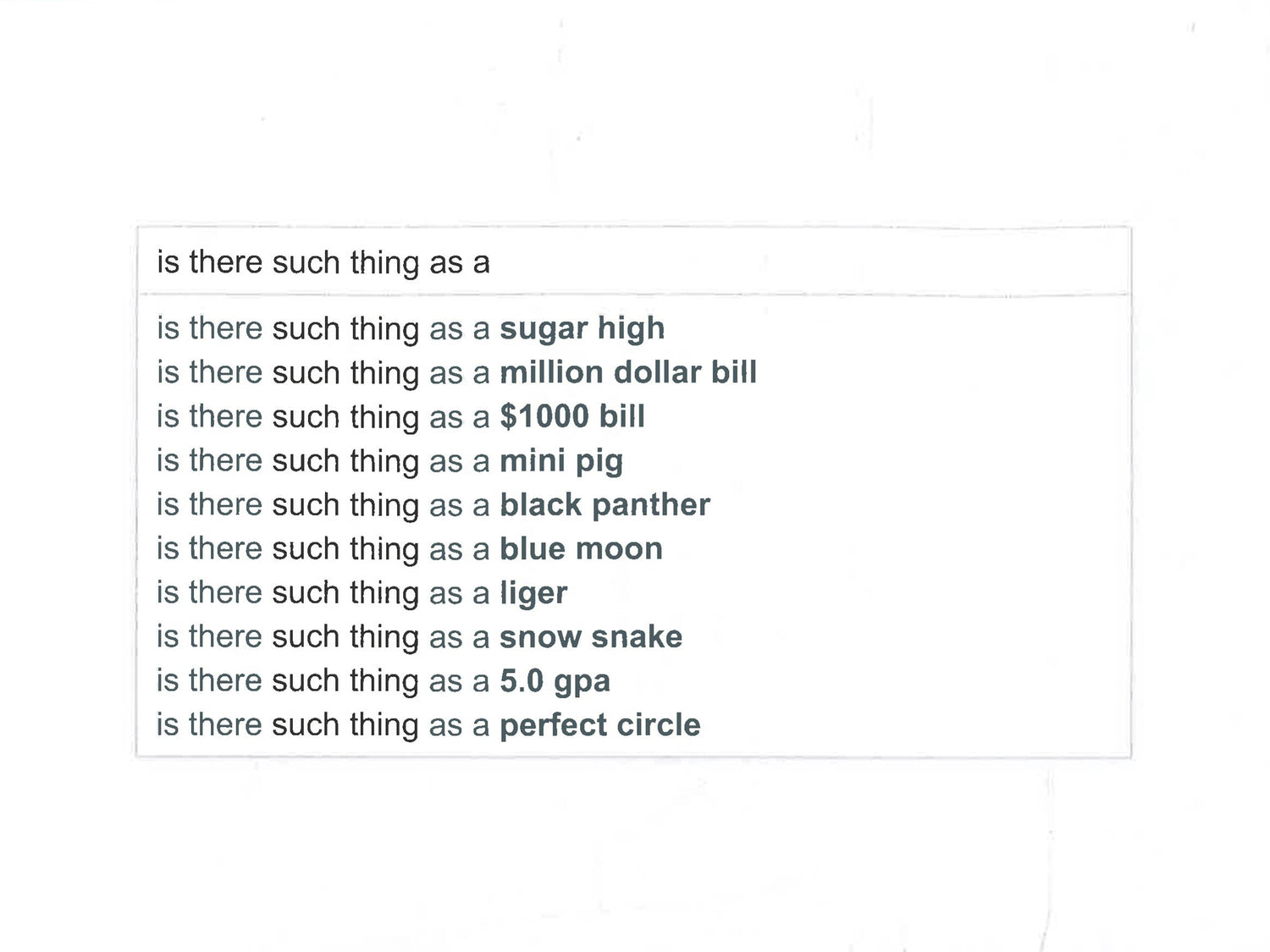1270x952 pixels.
Task: Click the "blue moon" suggestion
Action: pyautogui.click(x=409, y=548)
